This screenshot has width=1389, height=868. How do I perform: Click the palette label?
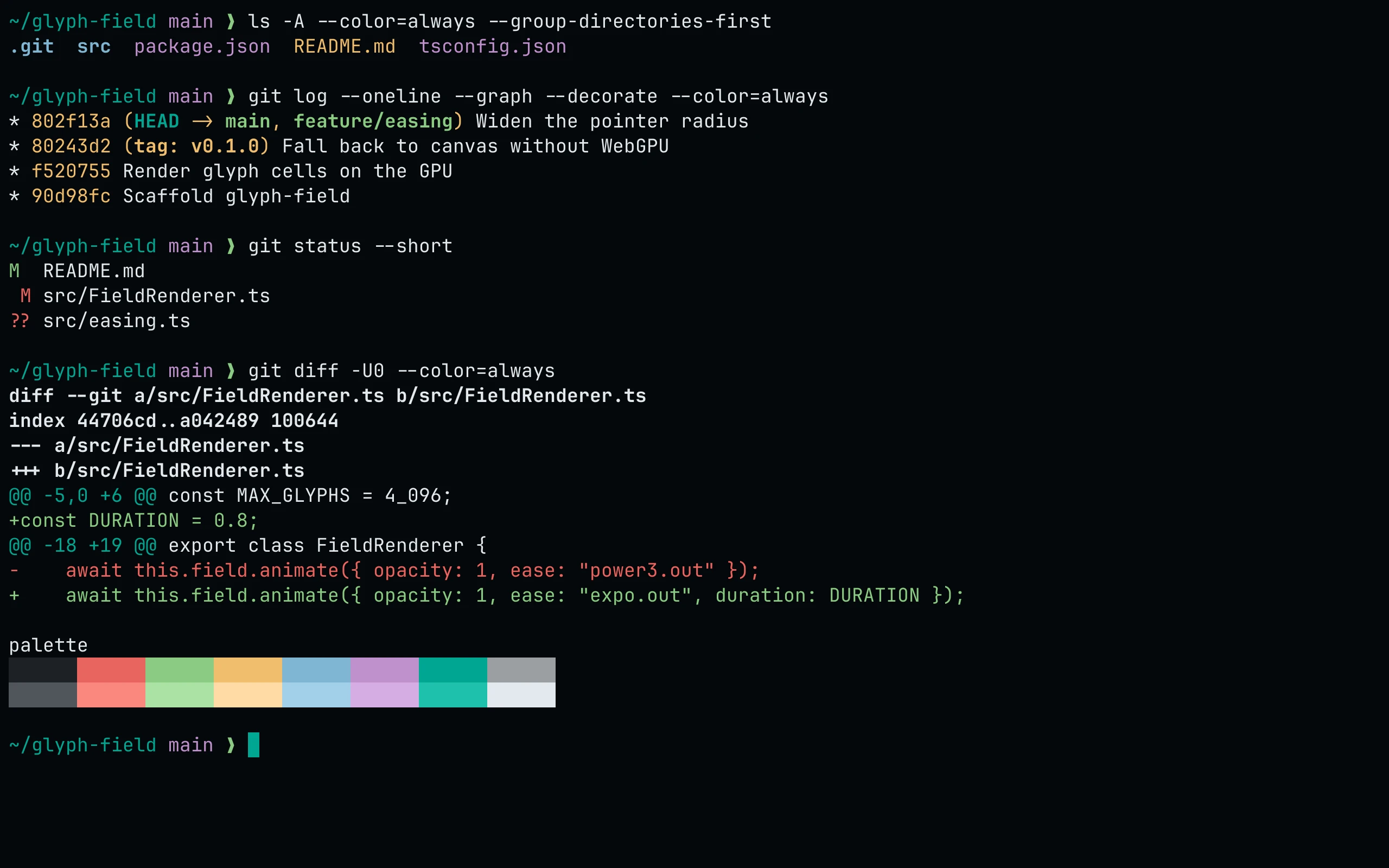click(48, 645)
